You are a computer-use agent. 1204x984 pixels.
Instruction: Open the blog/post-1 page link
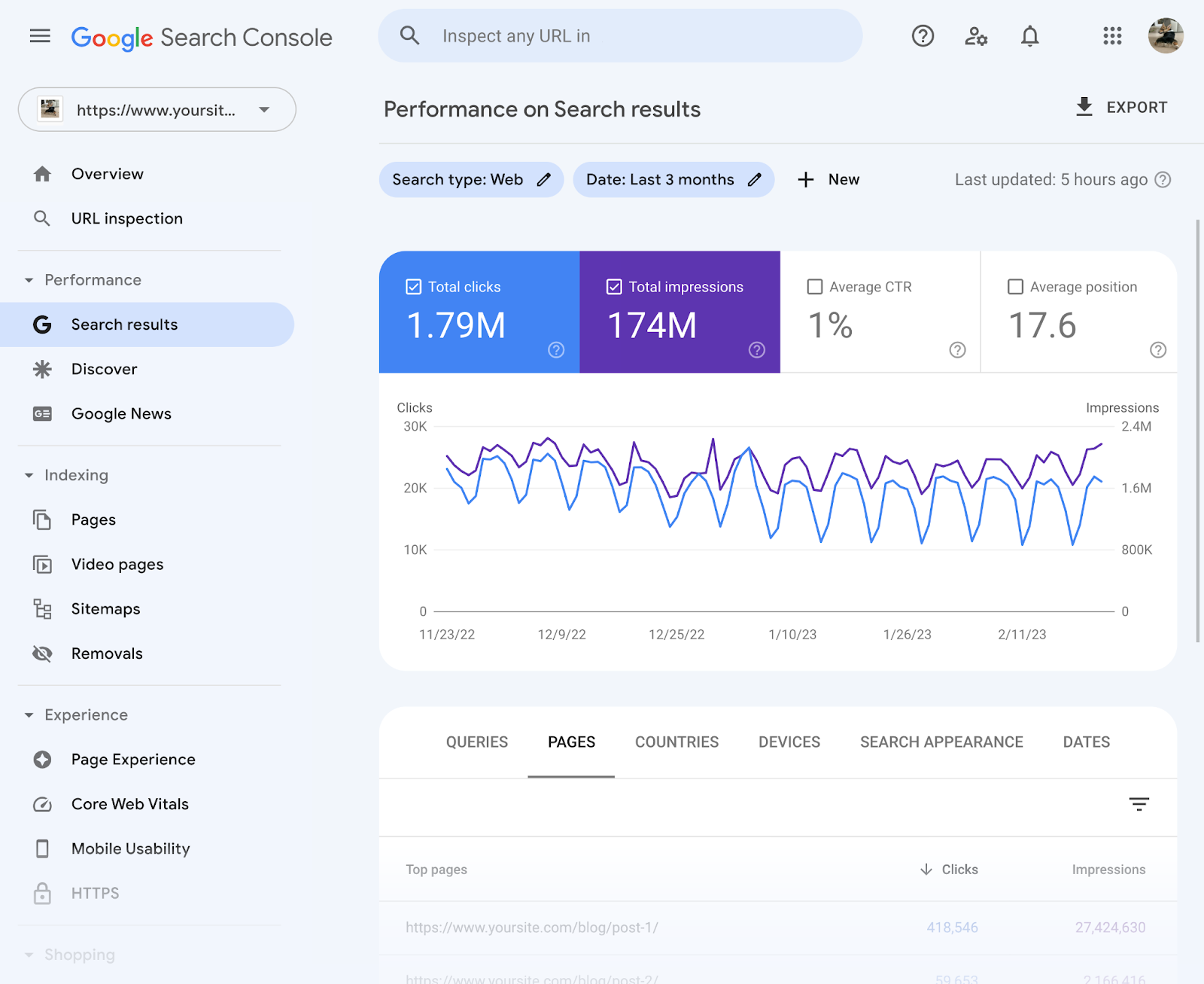531,928
